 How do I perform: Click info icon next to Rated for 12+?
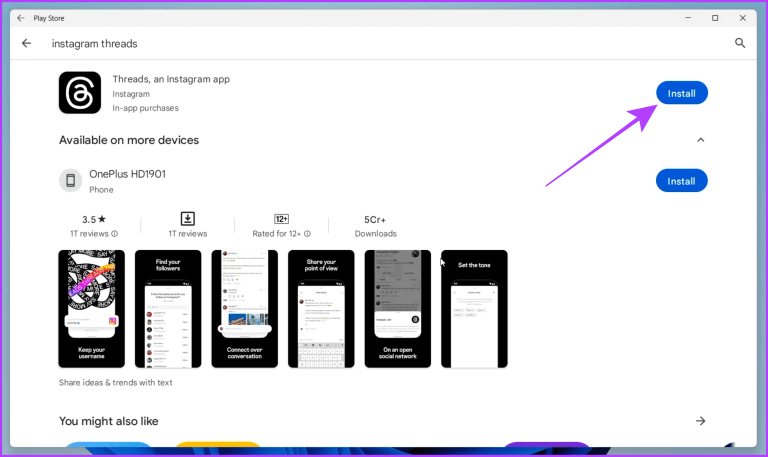(307, 234)
